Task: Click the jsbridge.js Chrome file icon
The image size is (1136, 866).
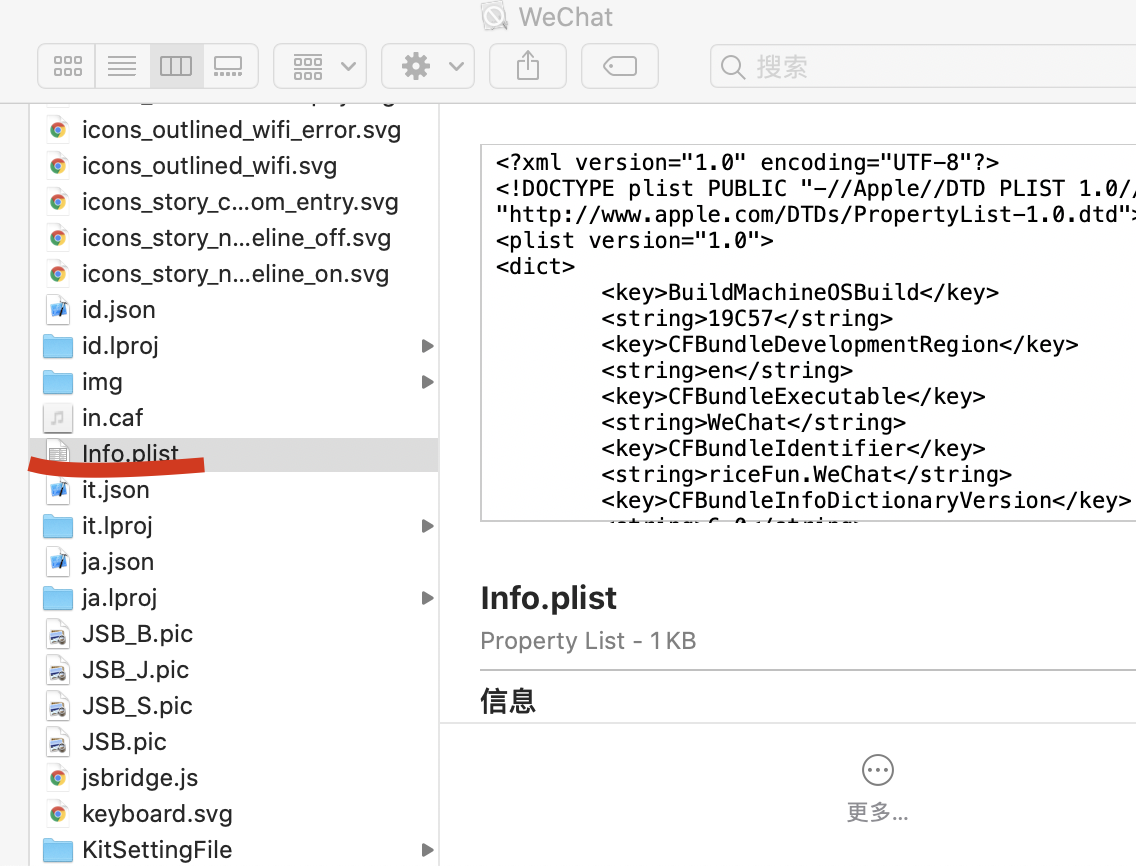Action: click(x=58, y=778)
